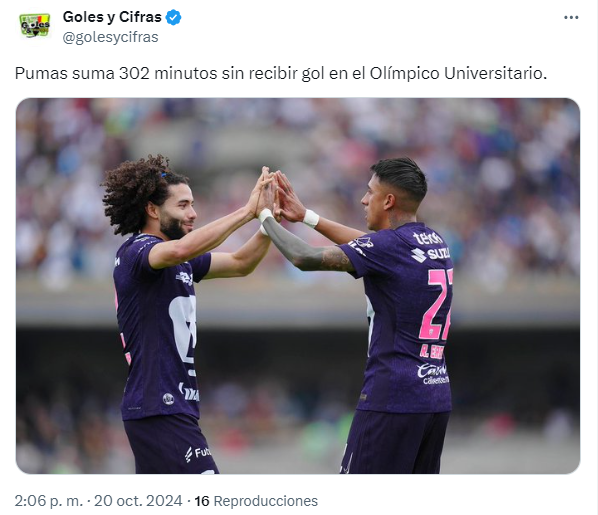Click "Olímpico Universitario" in the tweet text
The image size is (598, 515).
click(x=456, y=74)
